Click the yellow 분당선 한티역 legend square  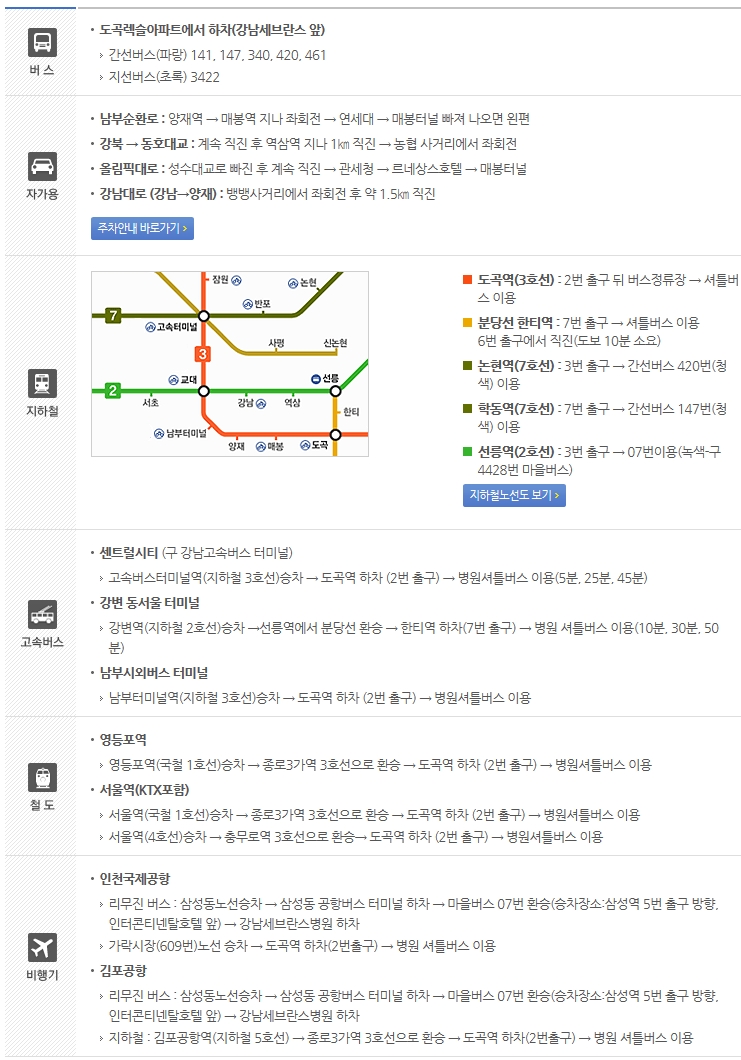pyautogui.click(x=467, y=322)
